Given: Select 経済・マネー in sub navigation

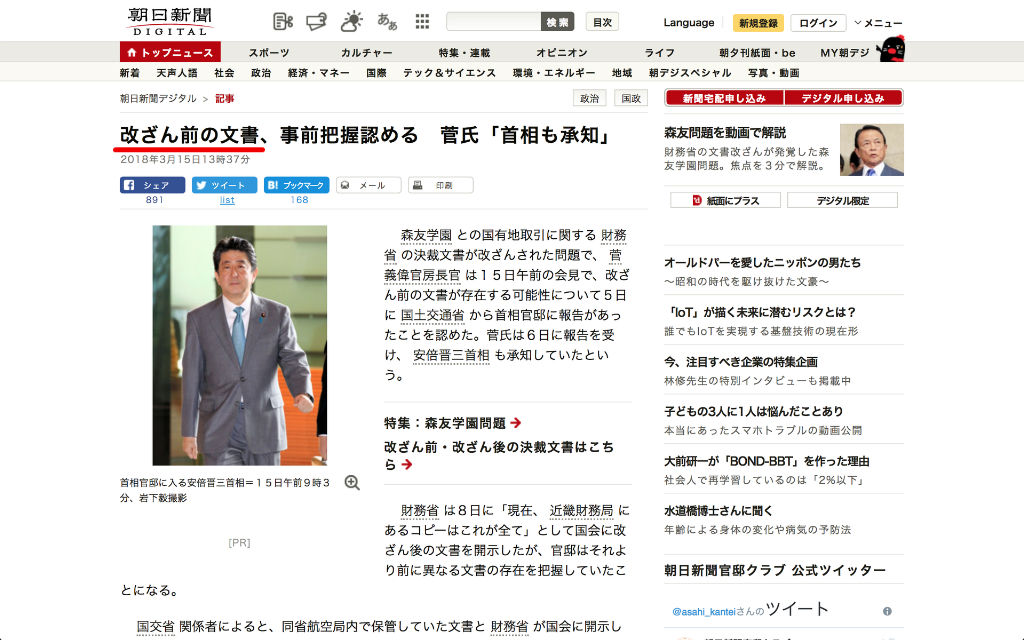Looking at the screenshot, I should tap(319, 72).
